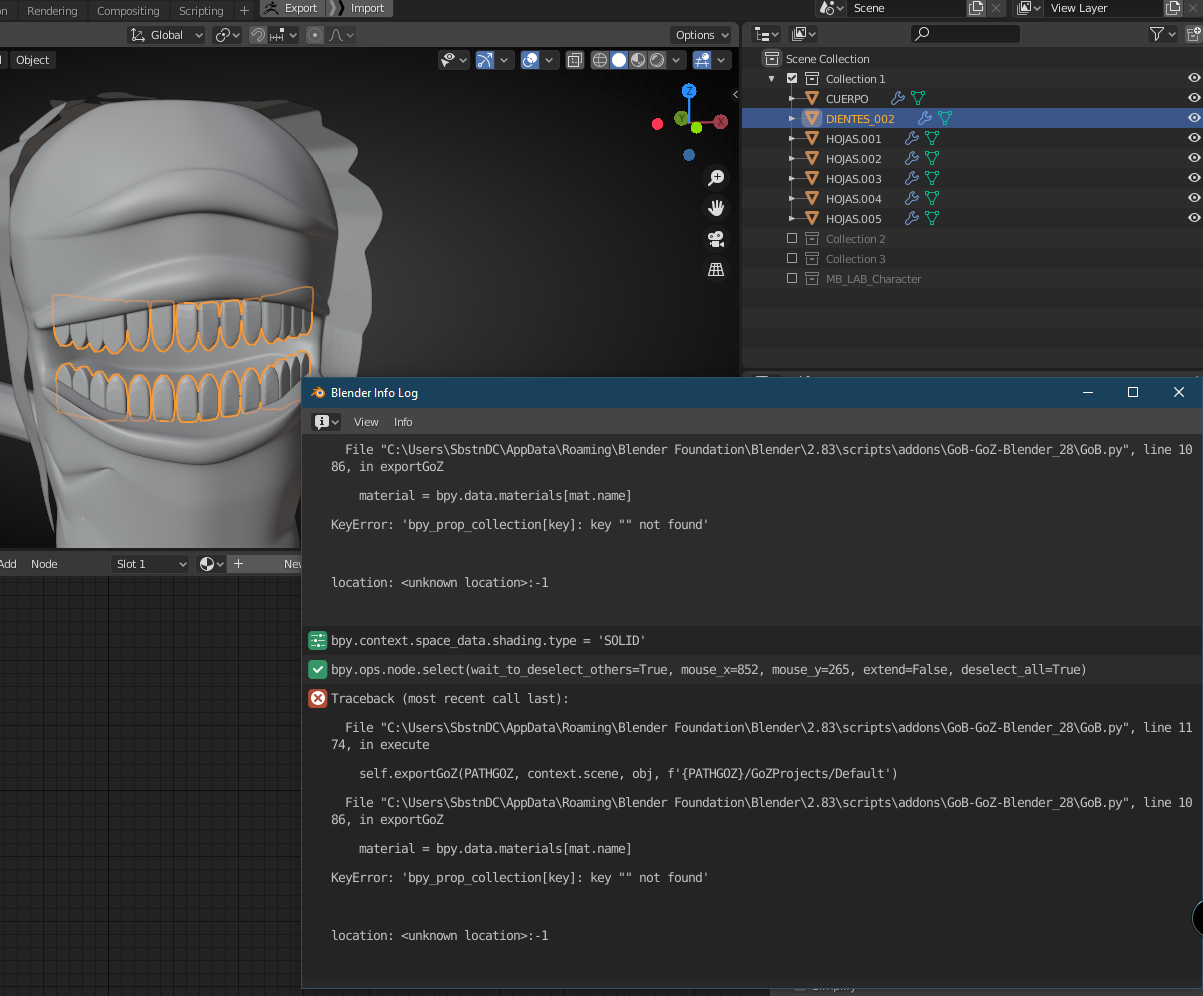The width and height of the screenshot is (1203, 996).
Task: Uncheck the Collection 1 checkbox
Action: (792, 79)
